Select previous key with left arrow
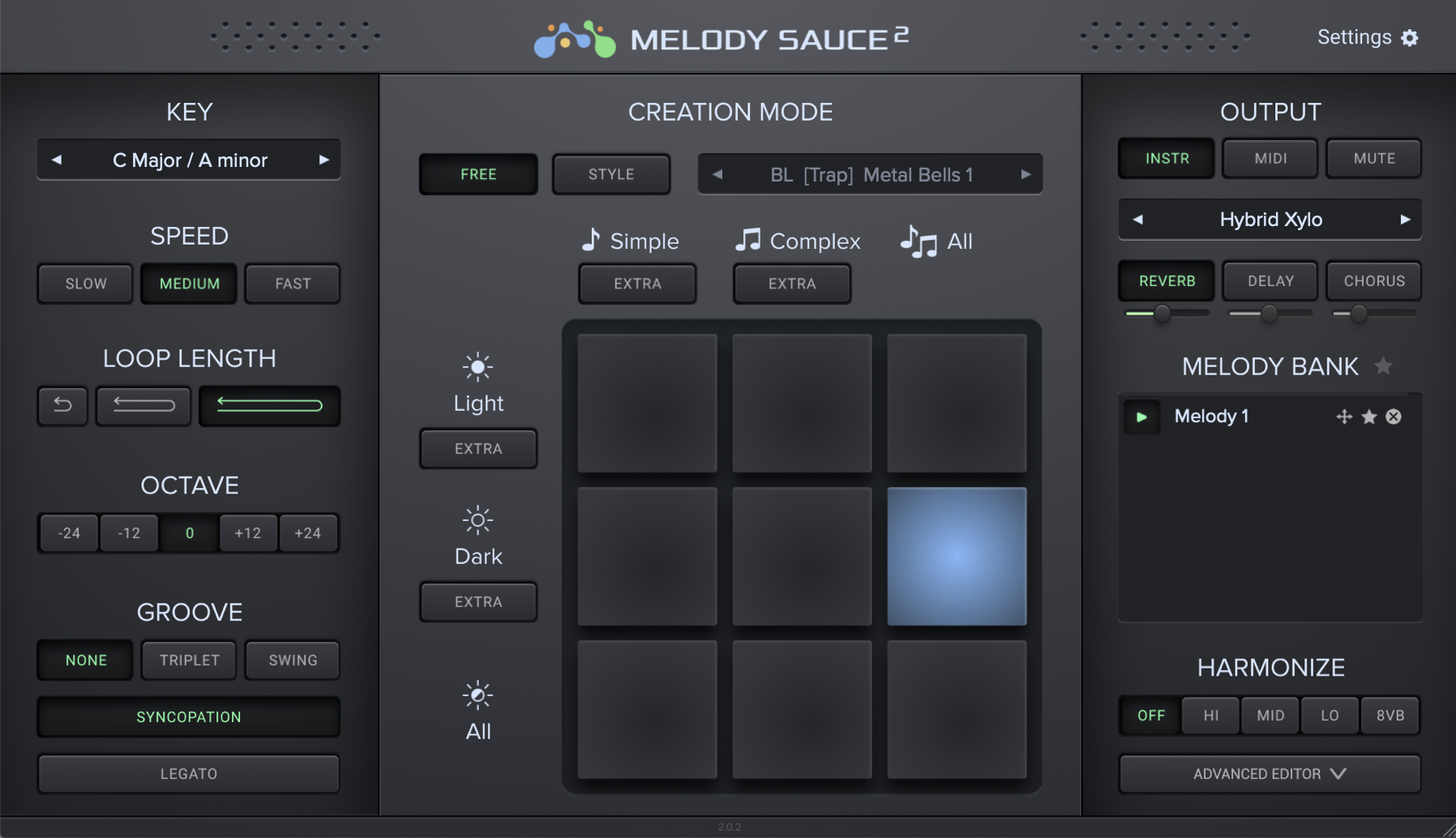 (57, 160)
